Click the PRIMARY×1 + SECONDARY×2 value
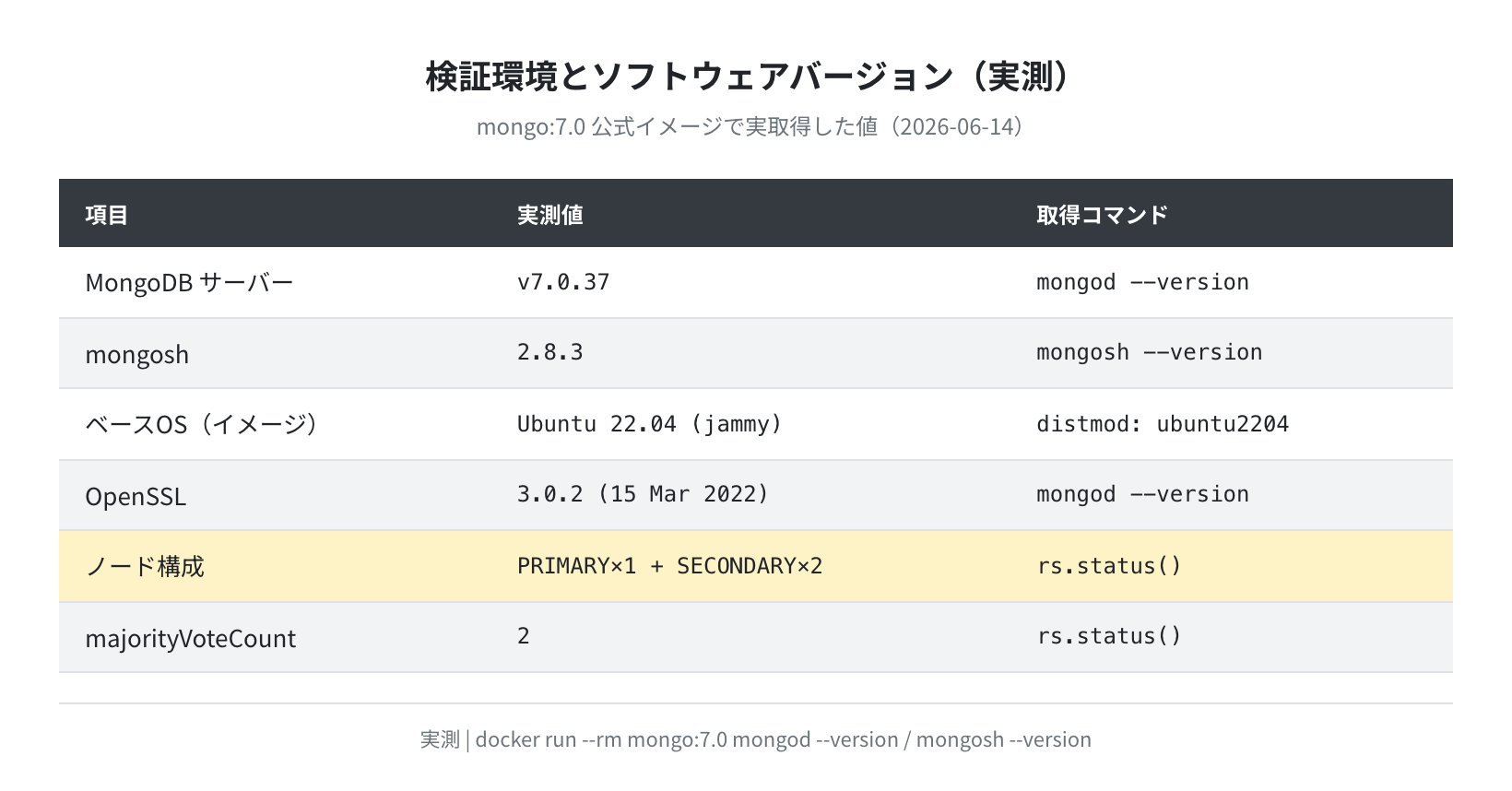 click(669, 566)
